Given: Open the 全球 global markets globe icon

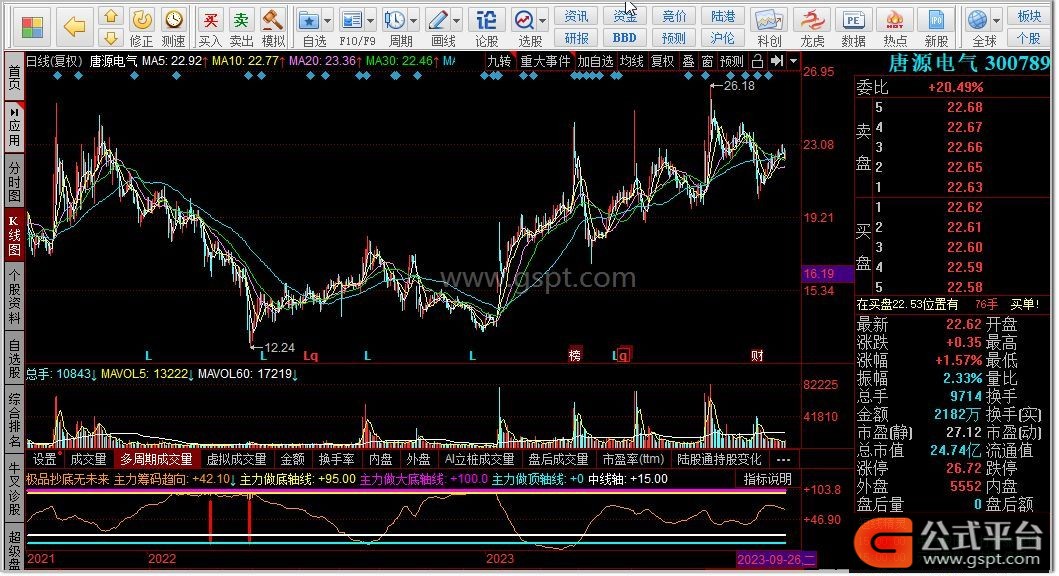Looking at the screenshot, I should [x=977, y=20].
